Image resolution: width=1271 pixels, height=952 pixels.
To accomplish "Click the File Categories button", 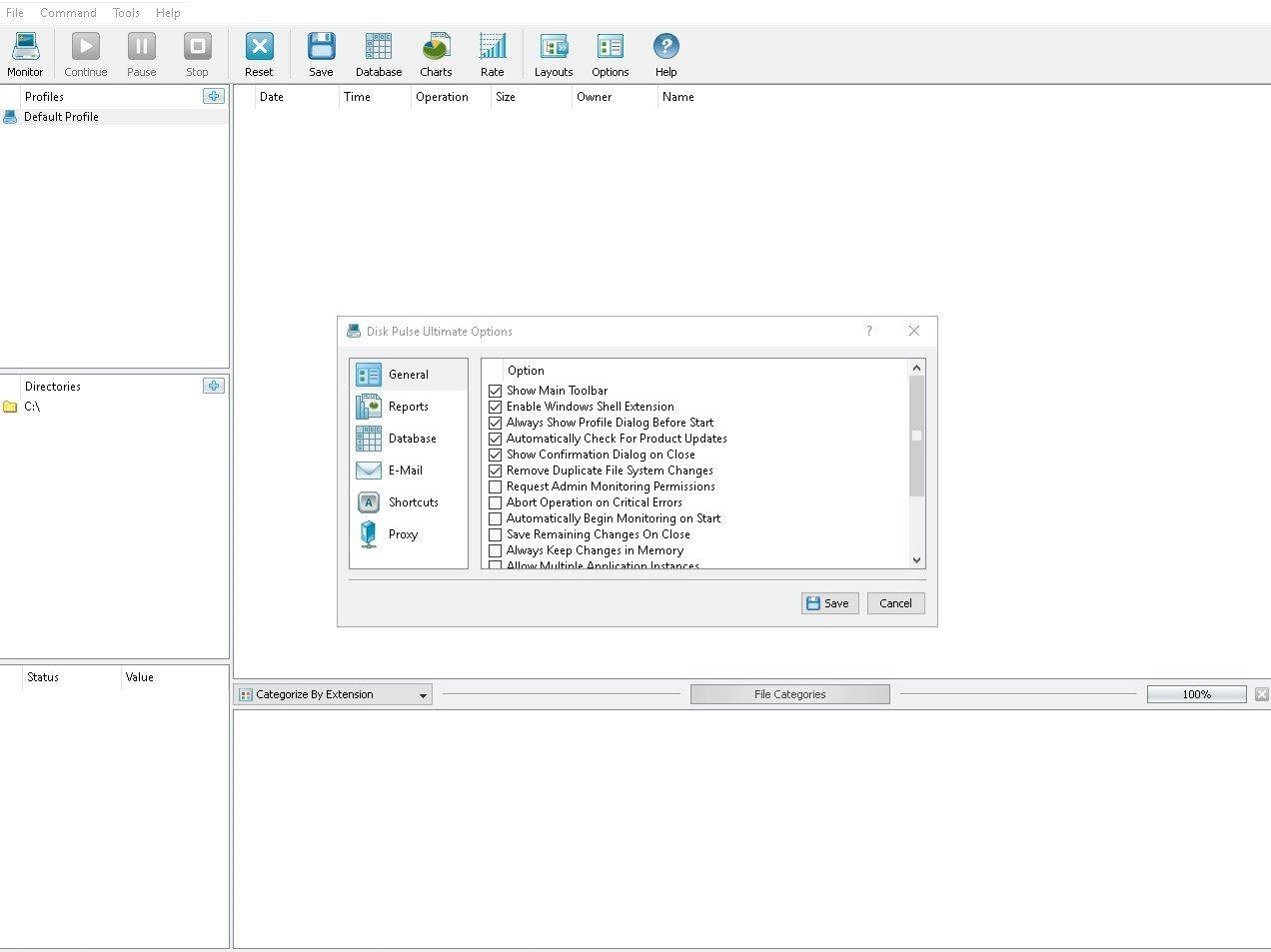I will tap(790, 694).
